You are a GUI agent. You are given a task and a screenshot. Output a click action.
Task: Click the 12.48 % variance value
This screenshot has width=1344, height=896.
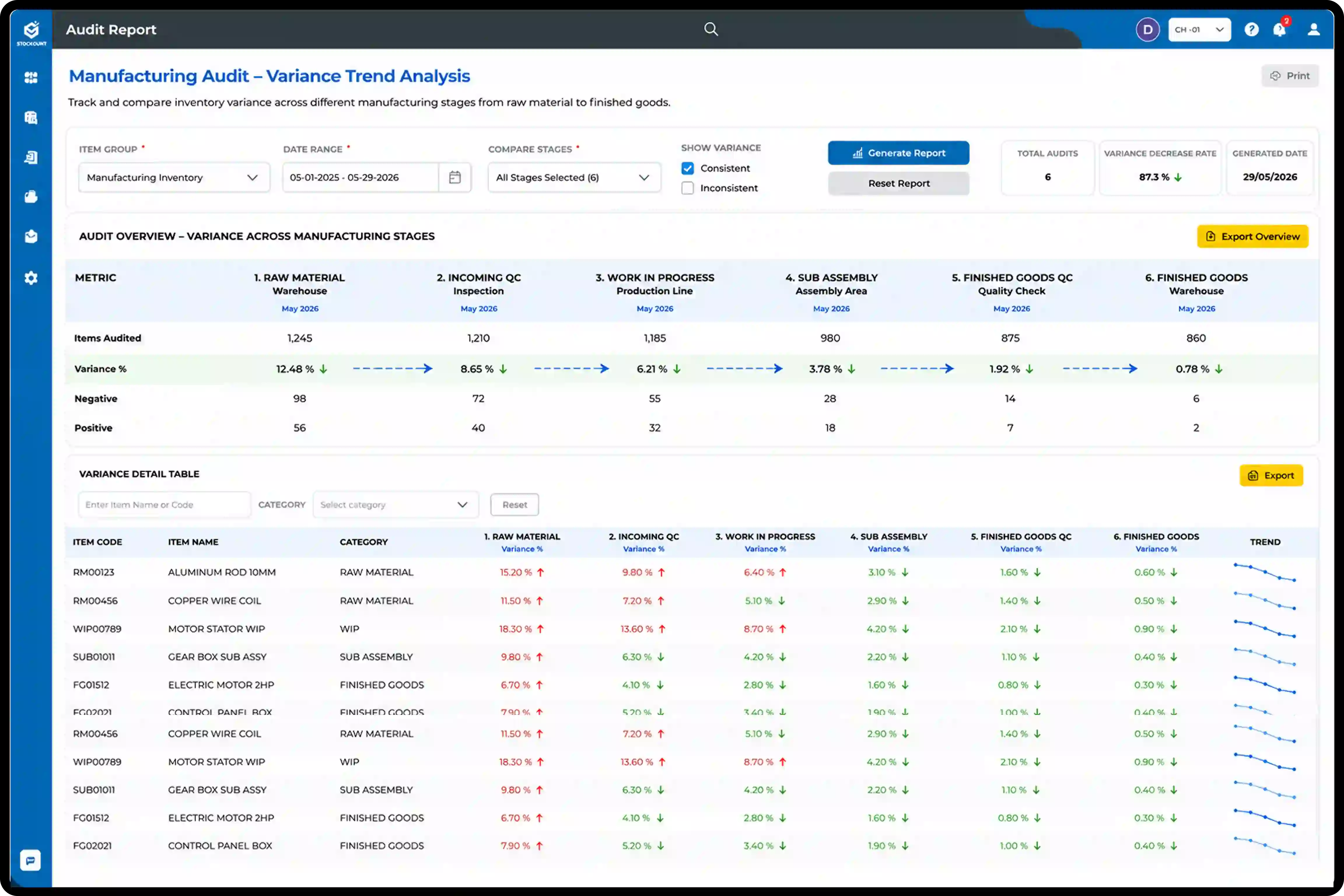point(295,369)
